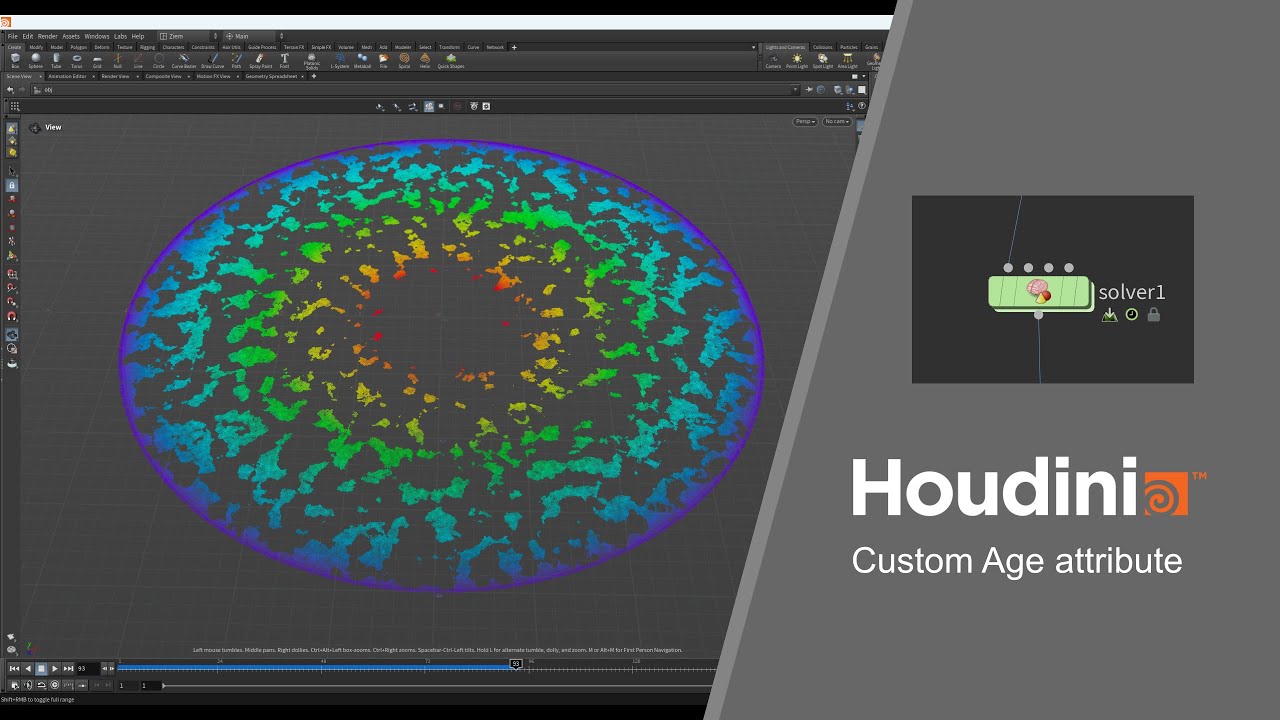Image resolution: width=1280 pixels, height=720 pixels.
Task: Add an Area Light
Action: [x=847, y=61]
